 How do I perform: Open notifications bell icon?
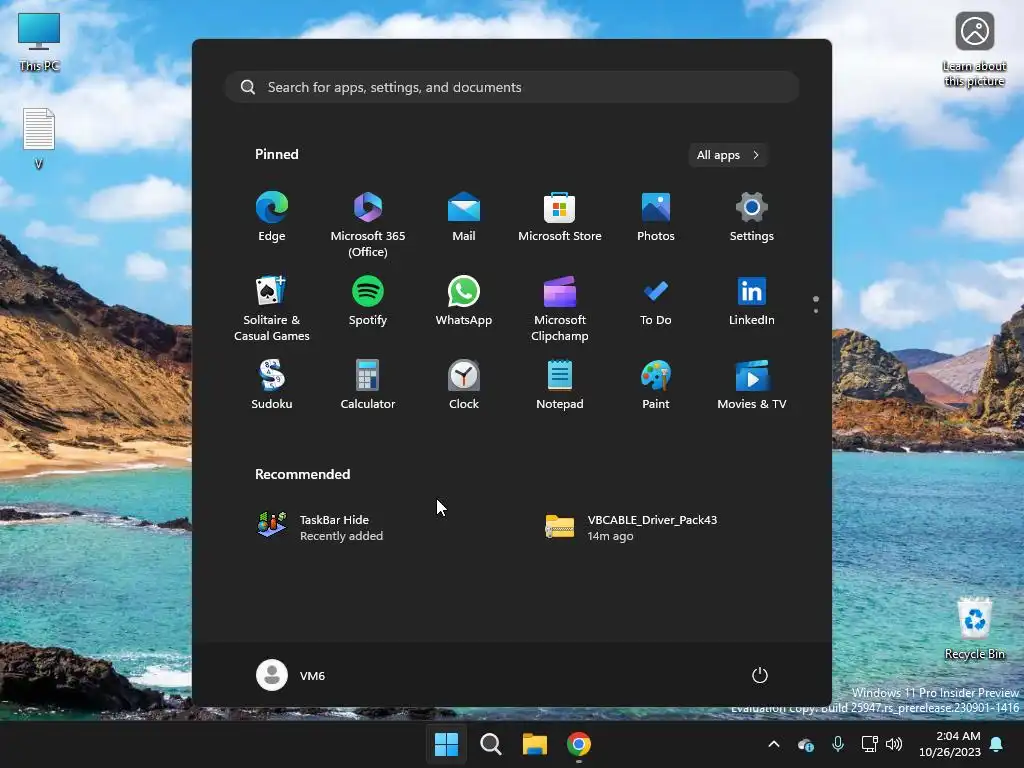[997, 744]
